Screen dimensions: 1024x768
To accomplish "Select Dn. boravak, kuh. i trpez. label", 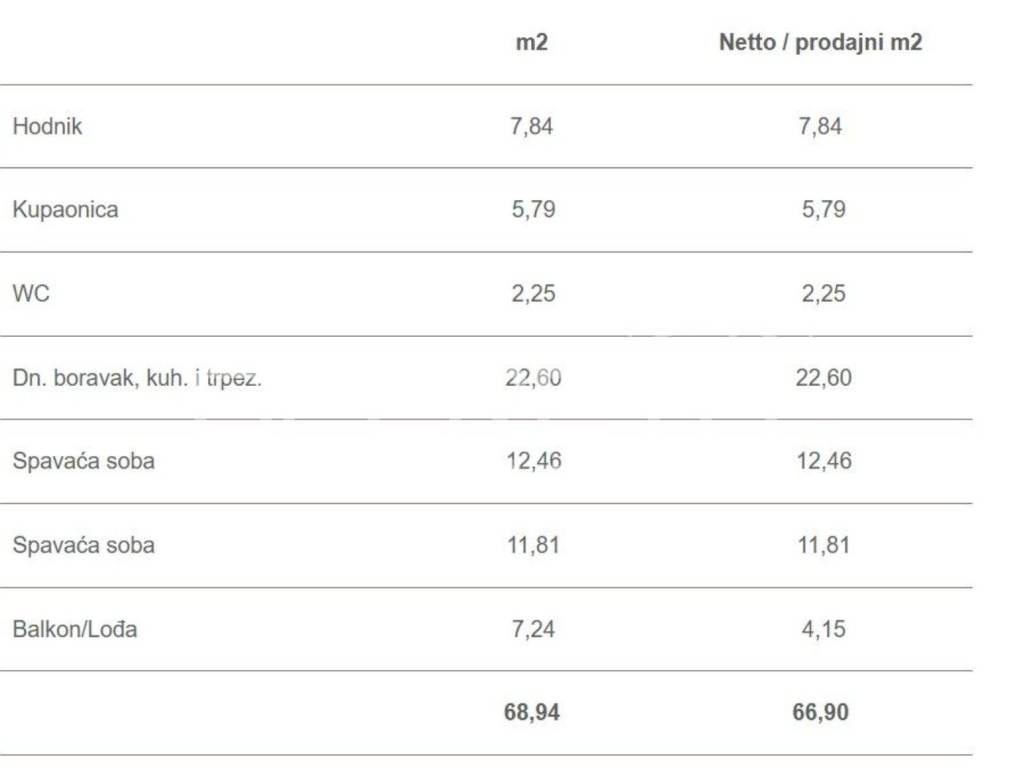I will (137, 378).
